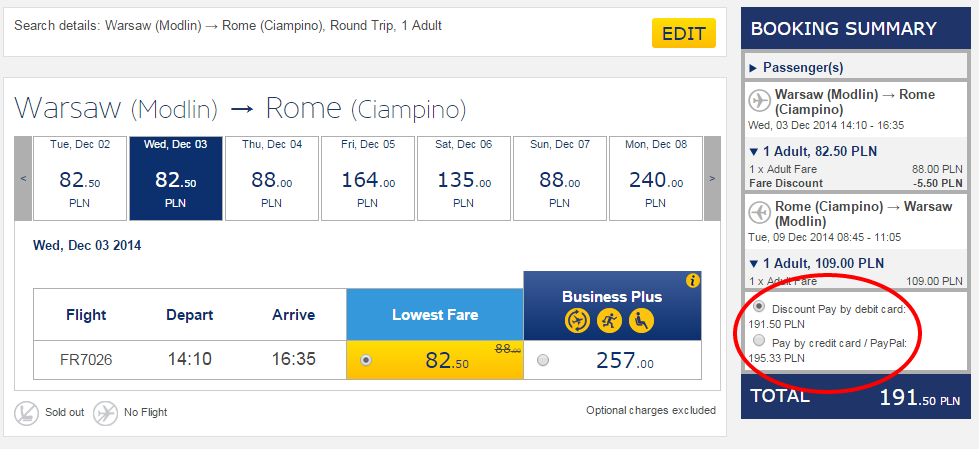Choose Pay by credit card / PayPal

click(x=759, y=342)
